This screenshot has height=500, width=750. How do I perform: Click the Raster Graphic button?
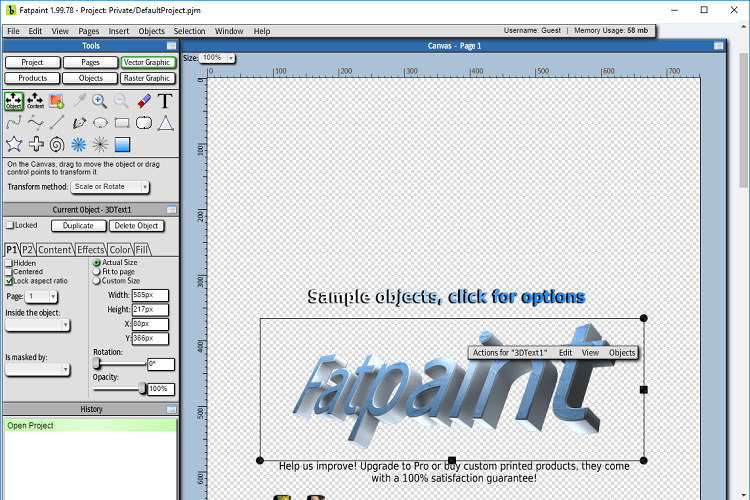[147, 78]
